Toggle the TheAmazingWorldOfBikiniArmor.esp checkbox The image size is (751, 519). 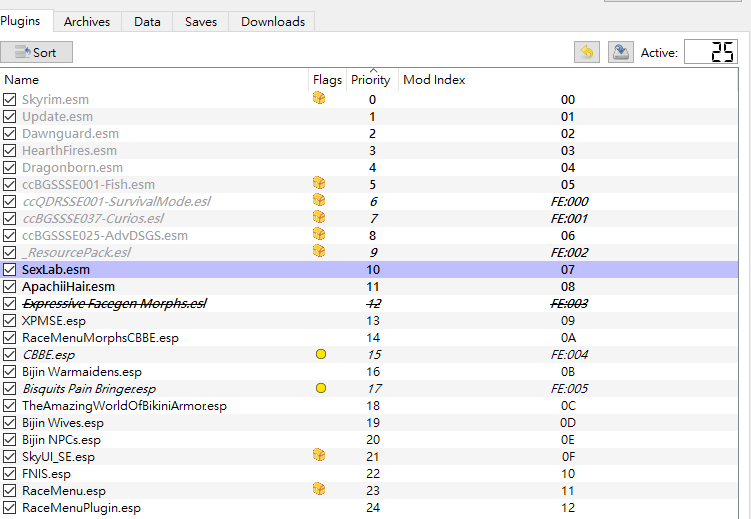tap(10, 406)
